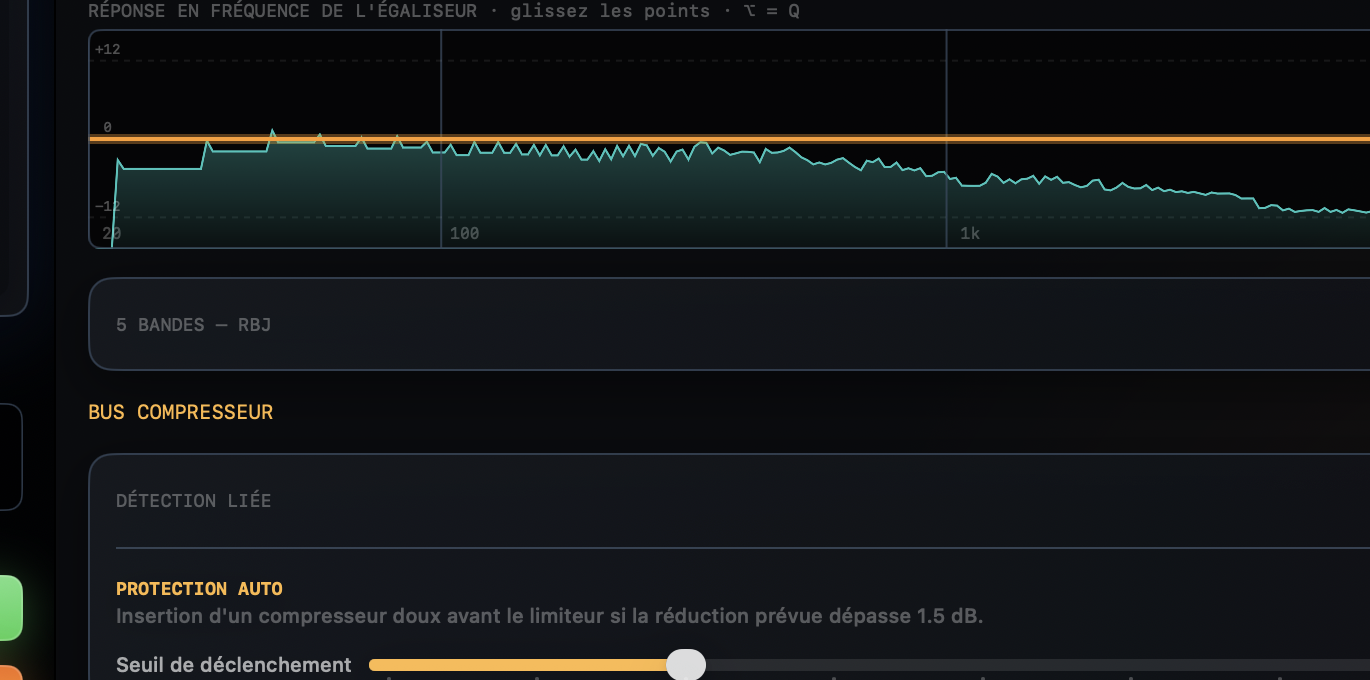1370x680 pixels.
Task: Click the "100" frequency axis label
Action: [x=465, y=234]
